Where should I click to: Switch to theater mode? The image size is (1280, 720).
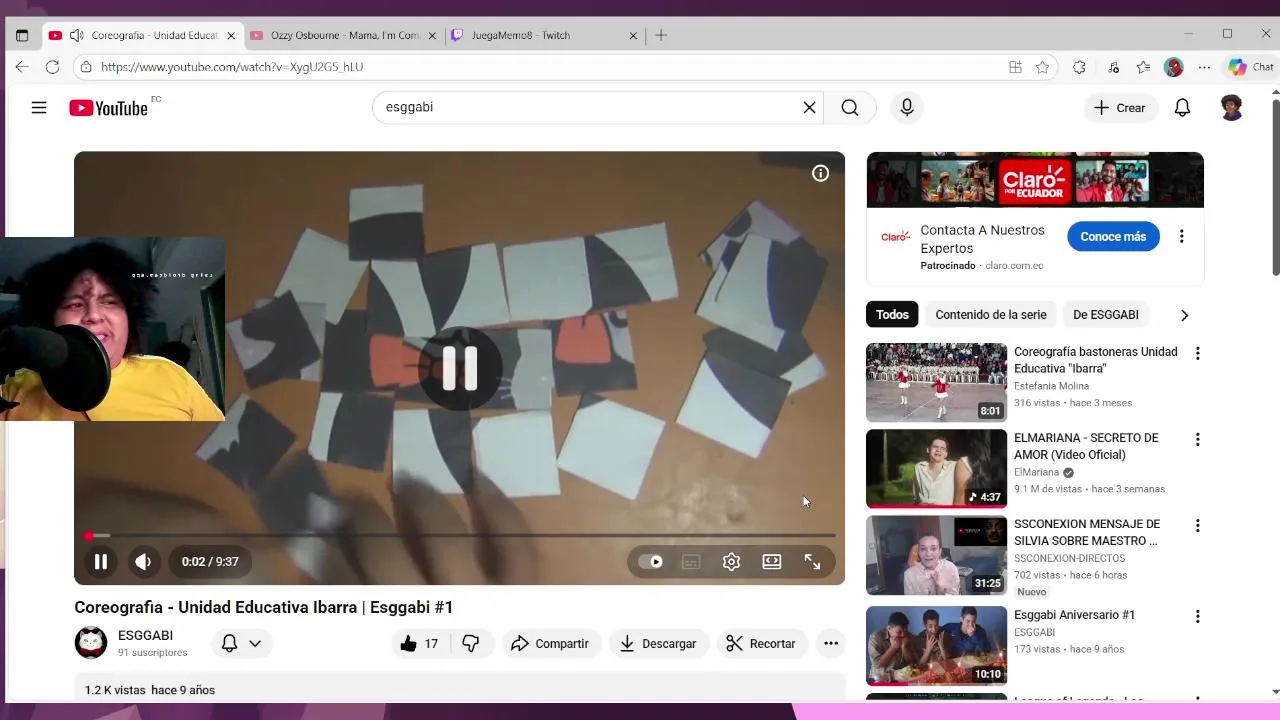(772, 562)
